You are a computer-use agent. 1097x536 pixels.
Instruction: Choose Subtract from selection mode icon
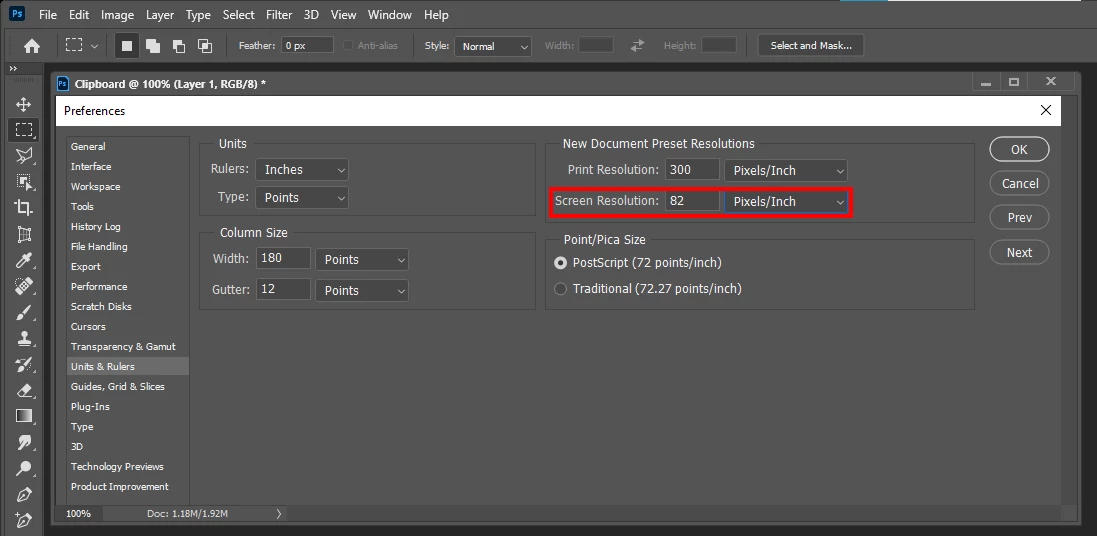coord(178,45)
